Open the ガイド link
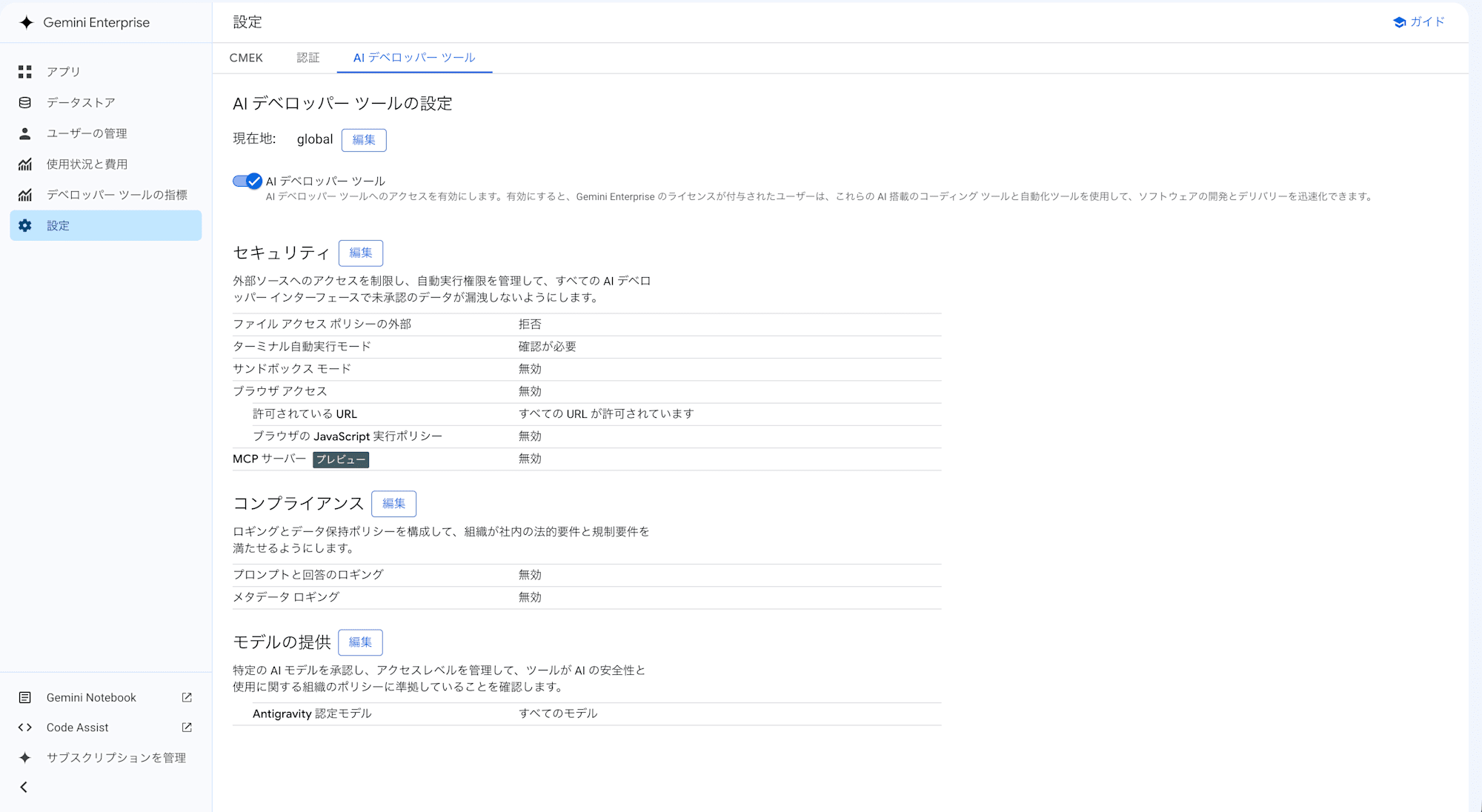The image size is (1482, 812). click(1419, 22)
